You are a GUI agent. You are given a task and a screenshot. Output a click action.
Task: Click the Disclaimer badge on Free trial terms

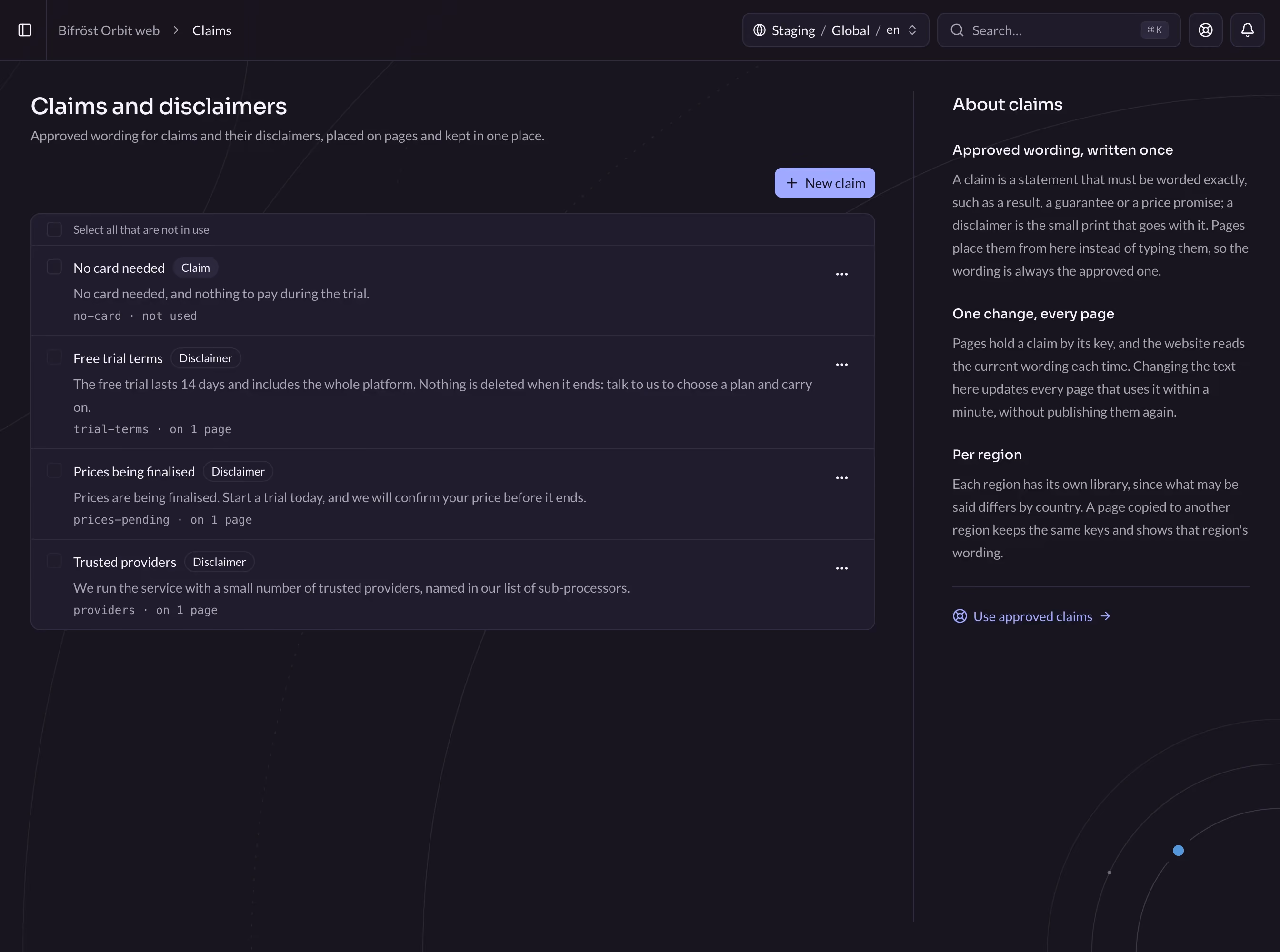(206, 358)
